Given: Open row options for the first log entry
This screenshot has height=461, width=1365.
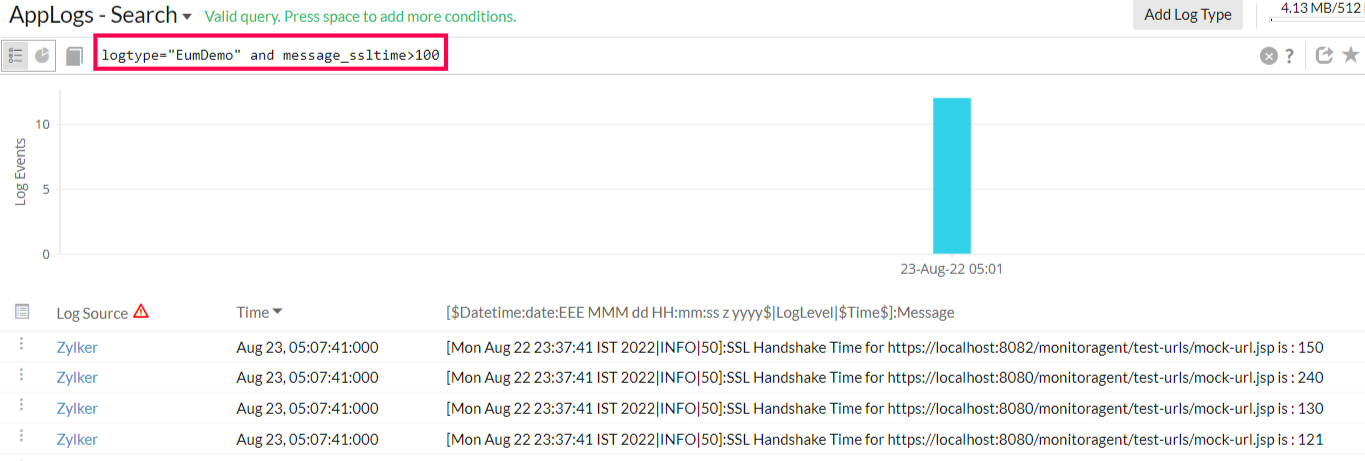Looking at the screenshot, I should pyautogui.click(x=21, y=346).
